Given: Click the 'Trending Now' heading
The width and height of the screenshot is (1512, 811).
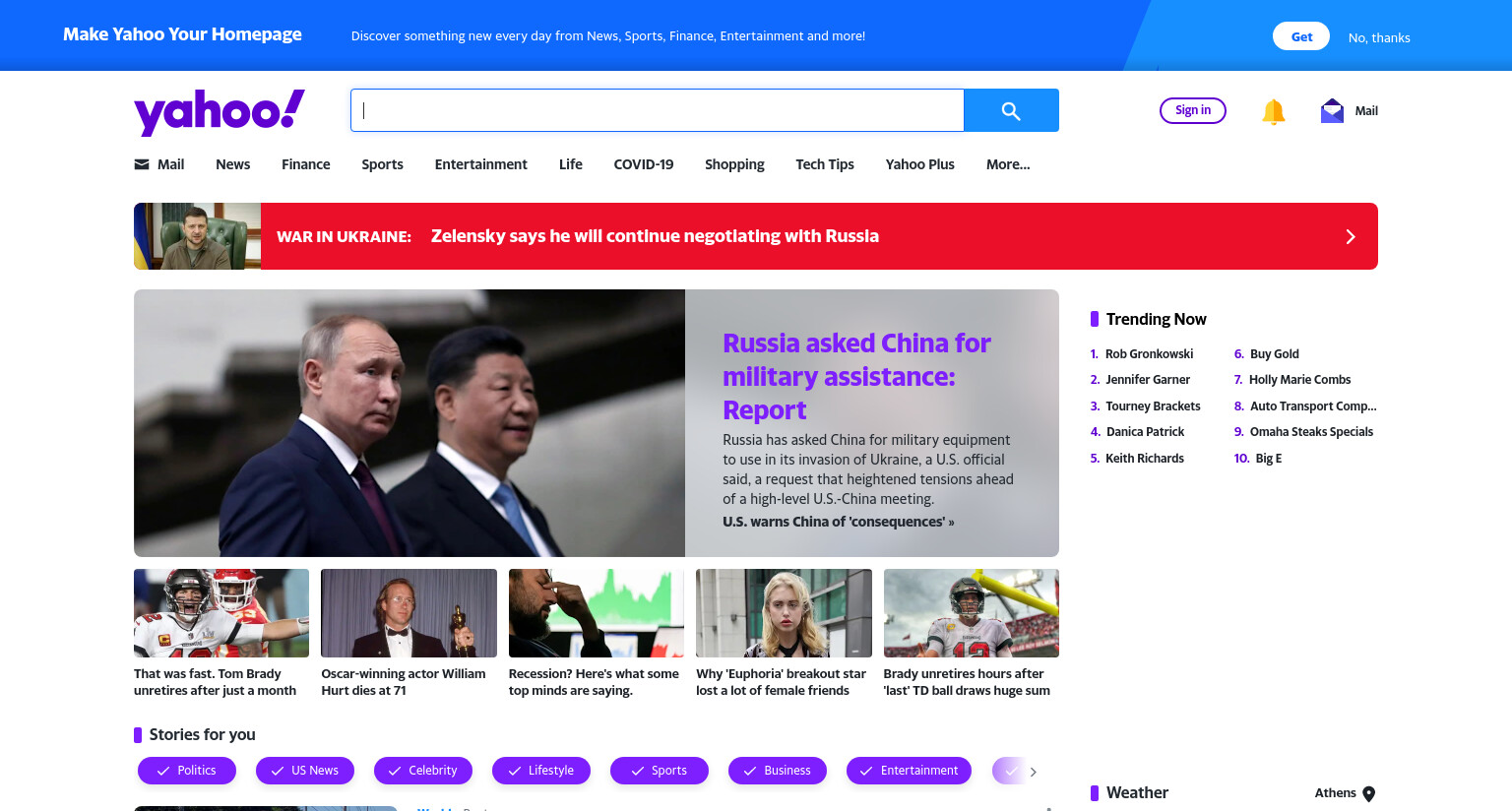Looking at the screenshot, I should (1156, 319).
